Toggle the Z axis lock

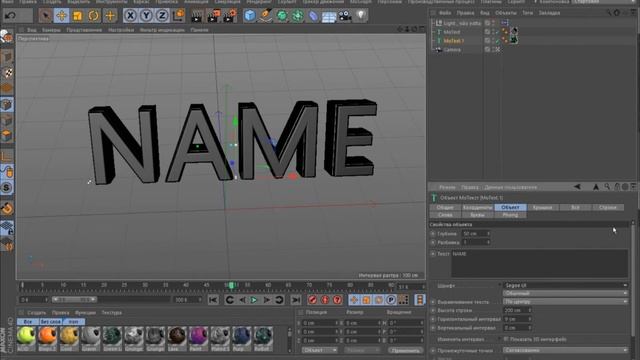pos(162,16)
